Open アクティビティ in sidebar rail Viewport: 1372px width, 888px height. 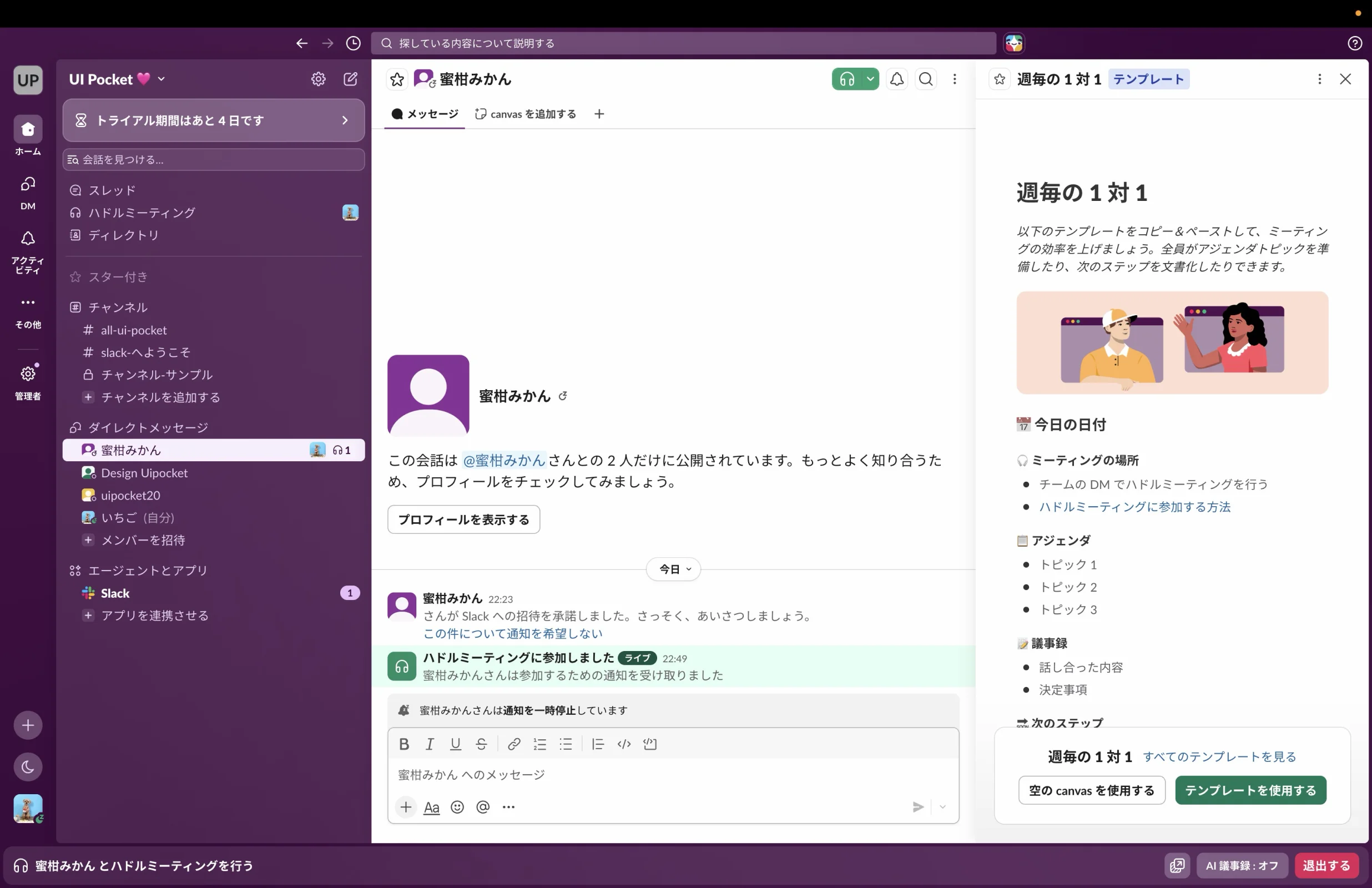click(28, 252)
